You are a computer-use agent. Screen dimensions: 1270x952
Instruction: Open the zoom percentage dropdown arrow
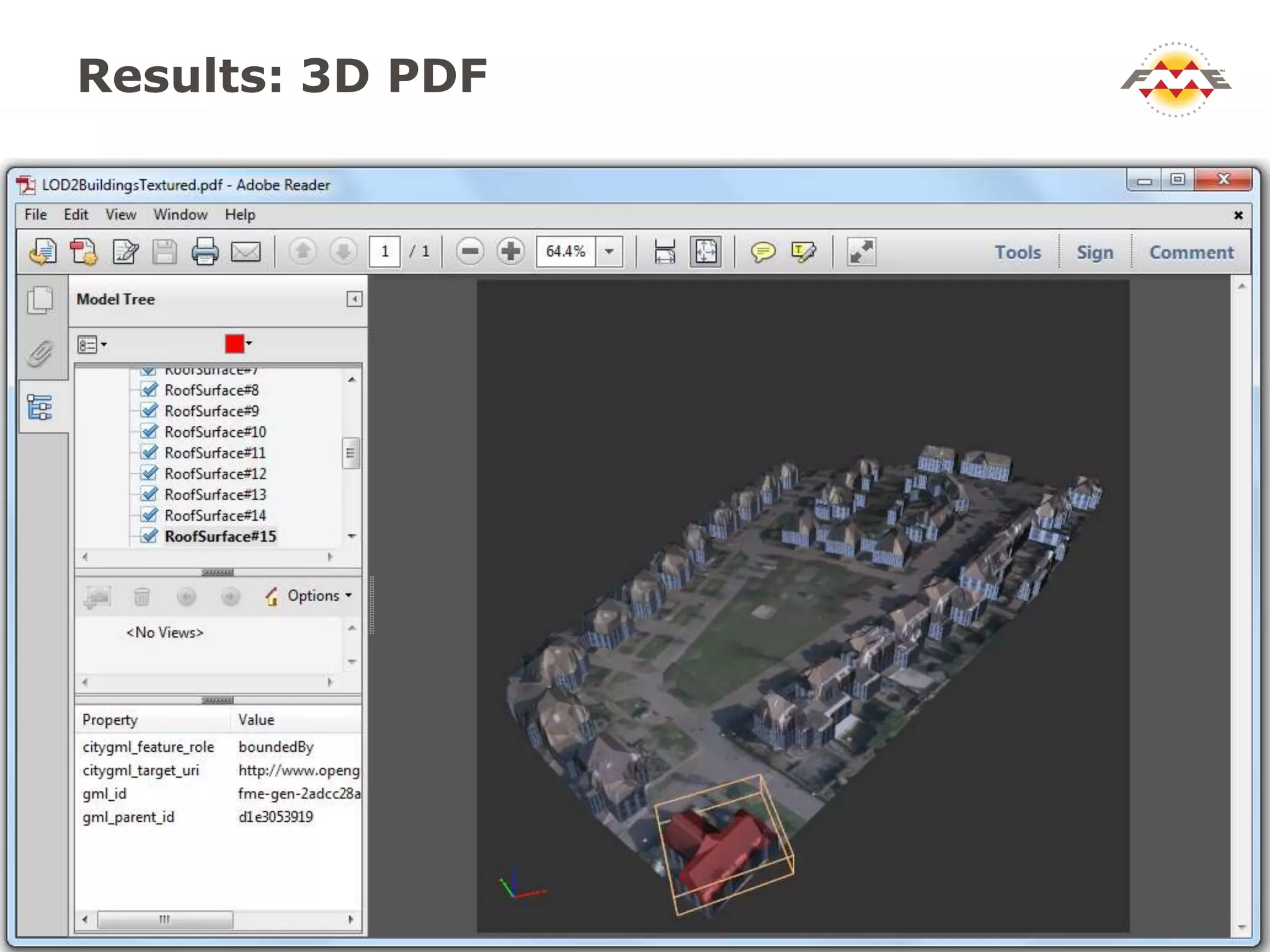(609, 252)
